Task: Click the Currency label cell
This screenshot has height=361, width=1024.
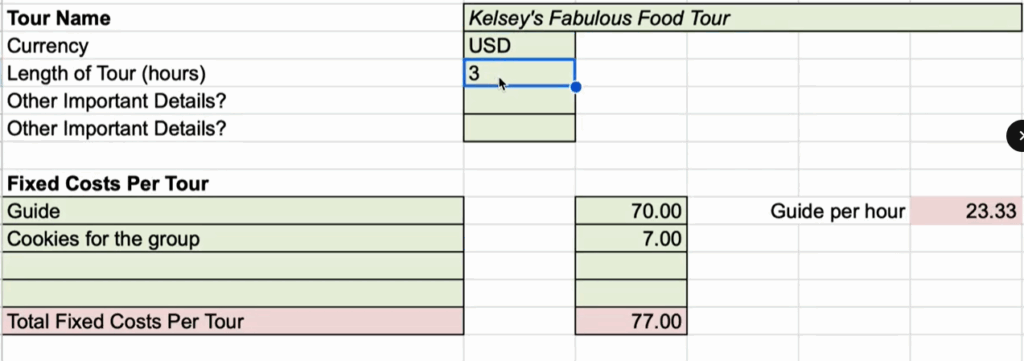Action: pyautogui.click(x=232, y=46)
